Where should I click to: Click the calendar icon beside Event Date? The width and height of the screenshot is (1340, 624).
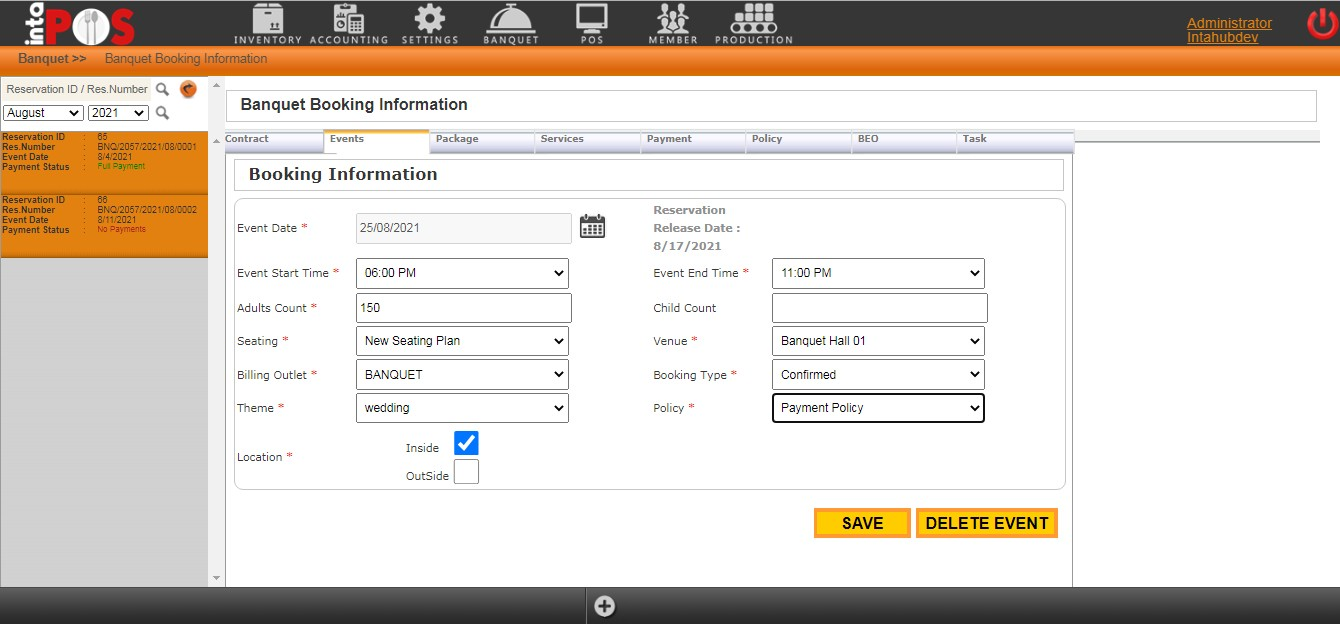point(593,226)
